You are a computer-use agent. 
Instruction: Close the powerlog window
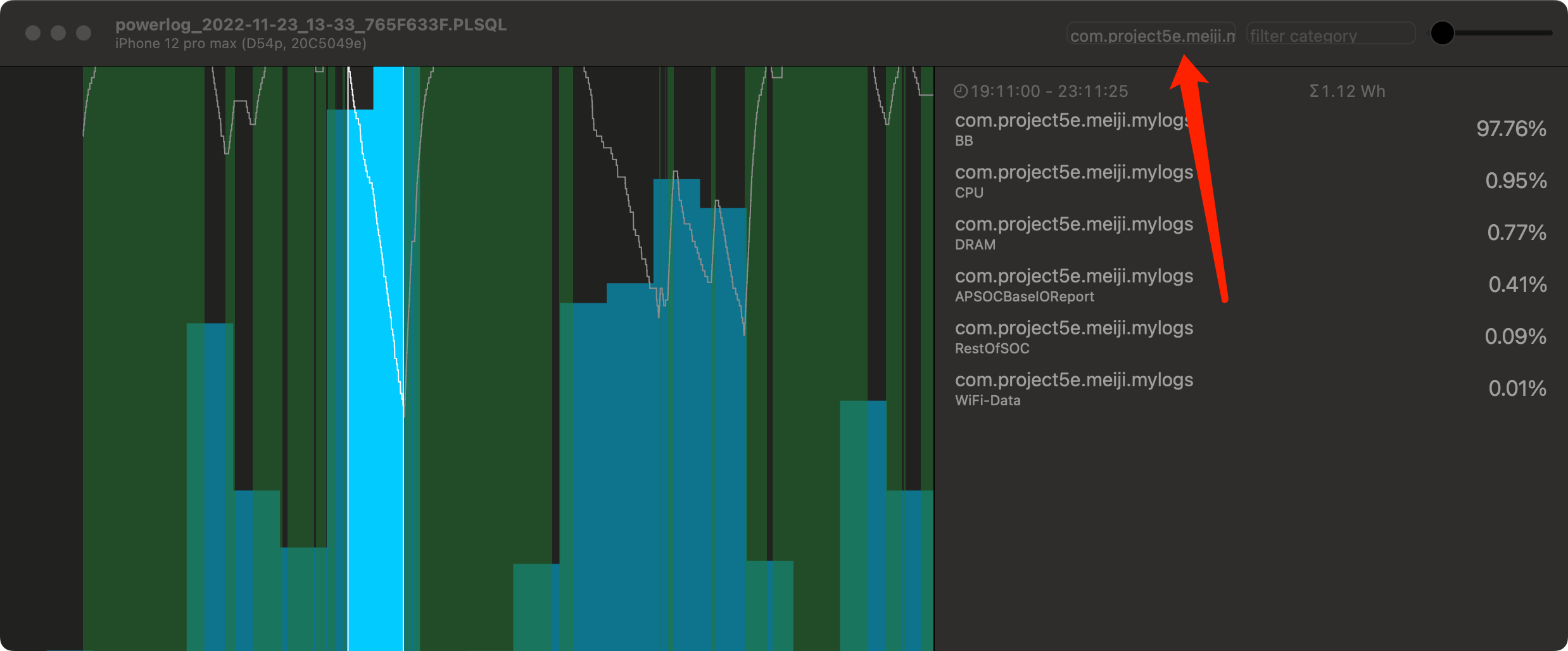[x=33, y=33]
